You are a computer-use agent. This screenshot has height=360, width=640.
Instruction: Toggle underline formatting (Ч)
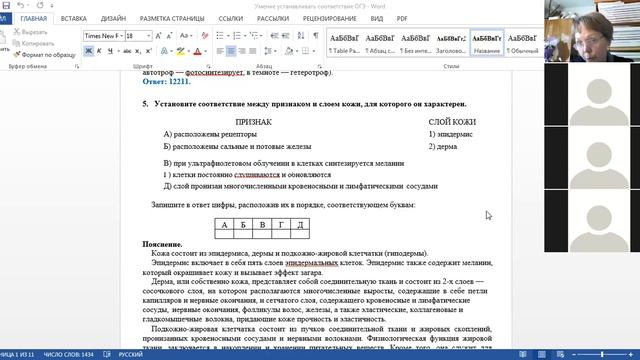coord(110,51)
